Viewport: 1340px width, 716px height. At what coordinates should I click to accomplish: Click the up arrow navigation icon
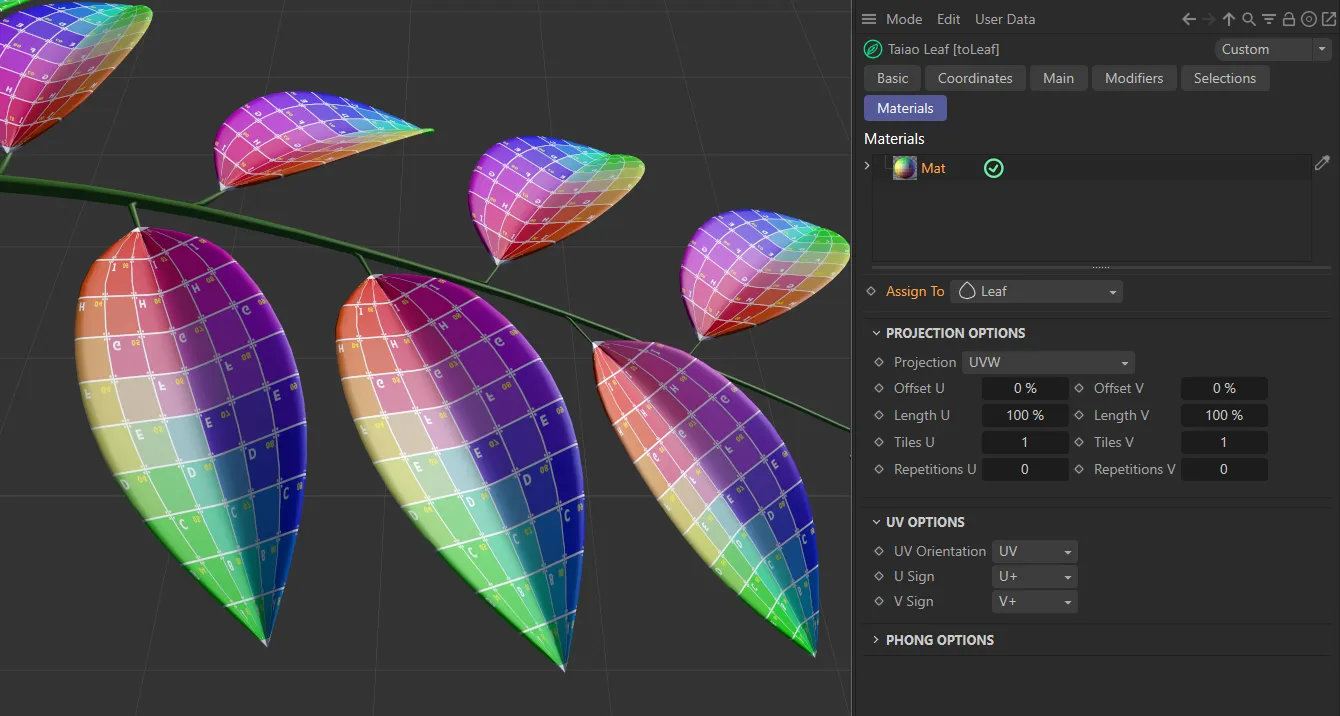[1228, 18]
